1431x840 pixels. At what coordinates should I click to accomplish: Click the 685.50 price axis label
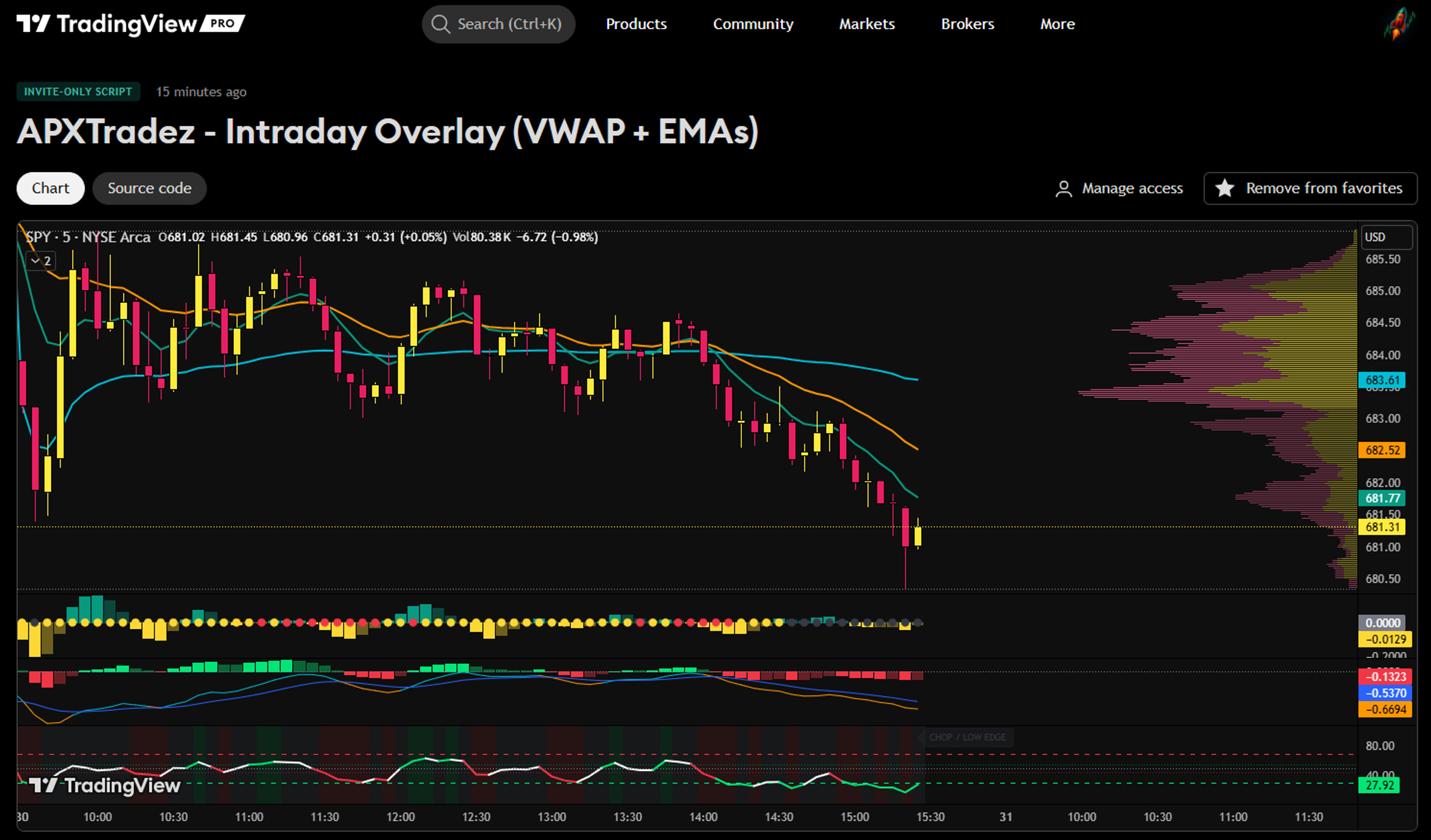[1383, 260]
